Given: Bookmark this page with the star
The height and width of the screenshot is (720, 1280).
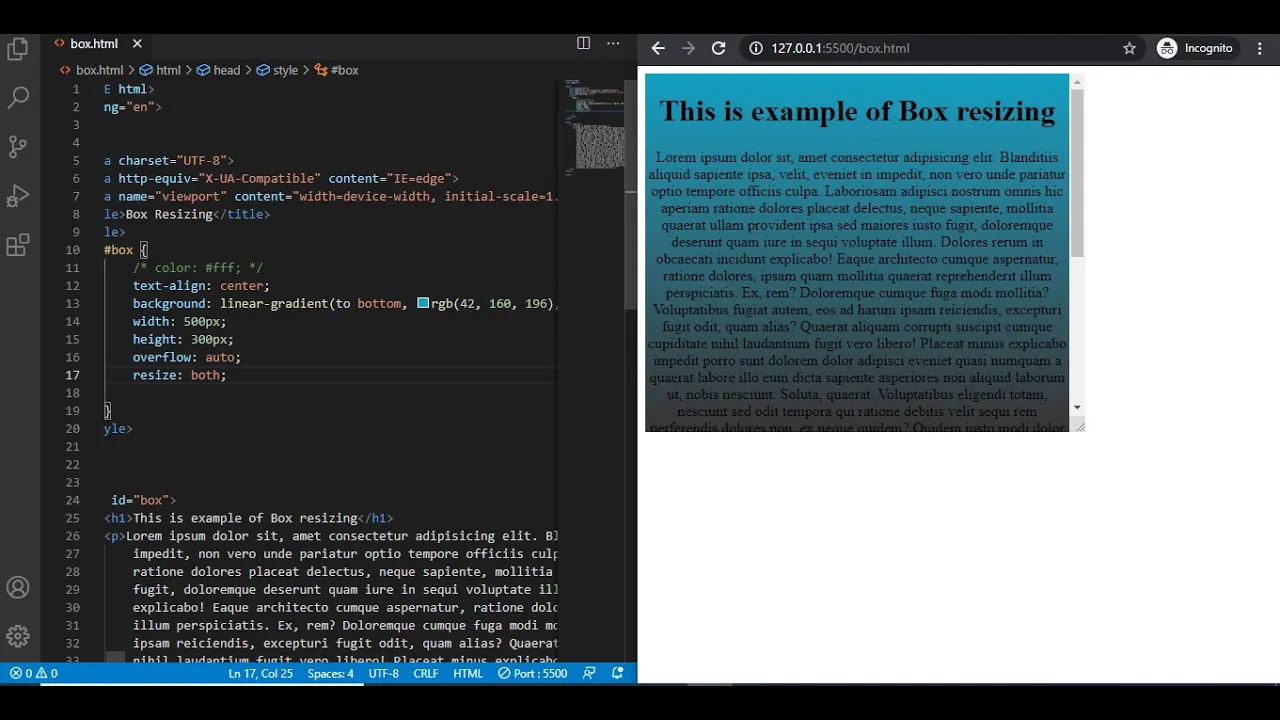Looking at the screenshot, I should tap(1129, 48).
